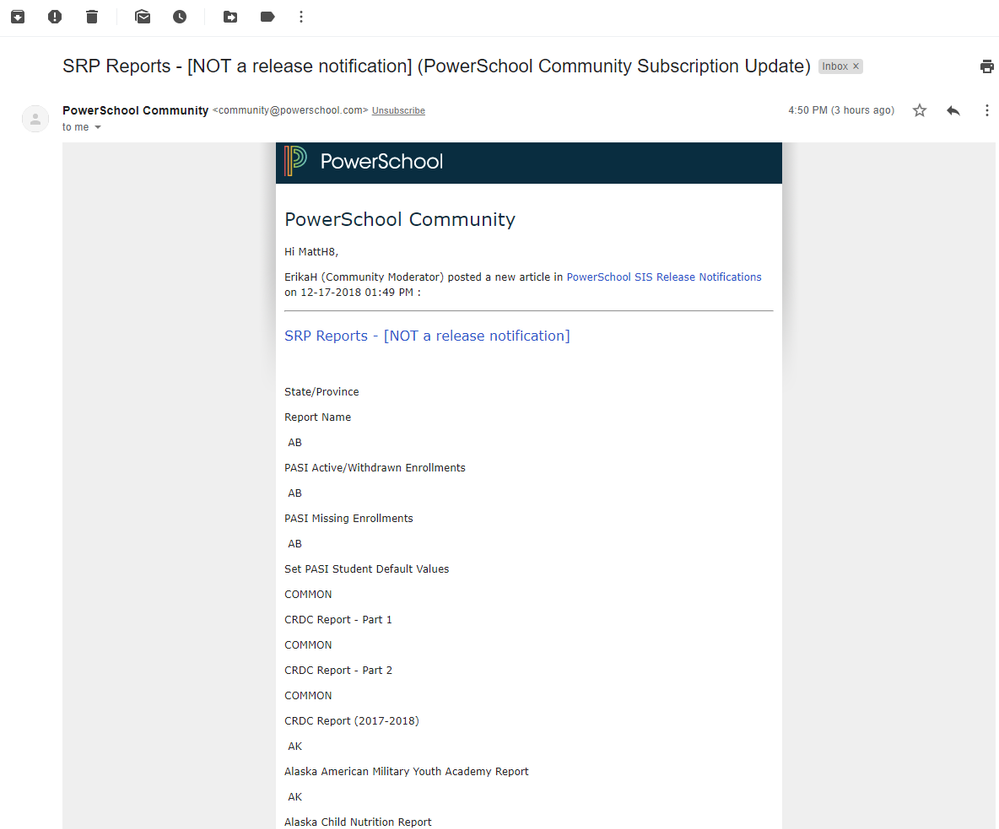This screenshot has width=999, height=829.
Task: Click the 'PowerSchool Community' heading
Action: click(399, 219)
